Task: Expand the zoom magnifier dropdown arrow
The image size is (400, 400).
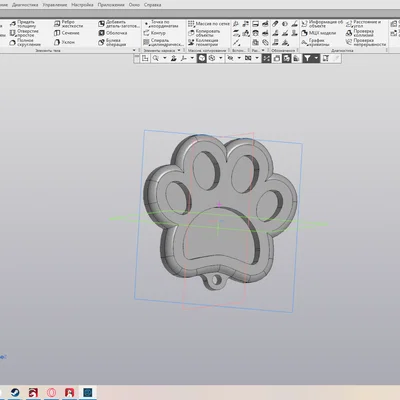Action: pyautogui.click(x=164, y=58)
